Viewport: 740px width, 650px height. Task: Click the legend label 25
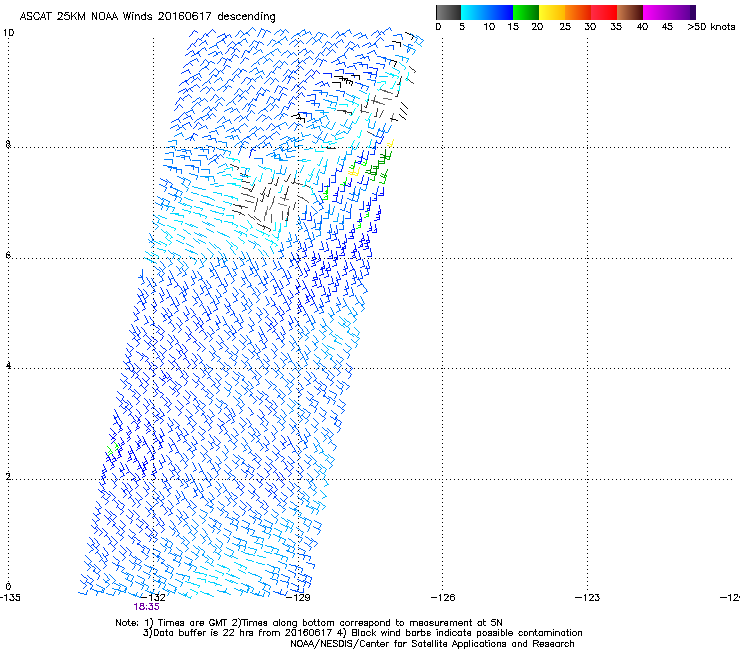coord(565,27)
